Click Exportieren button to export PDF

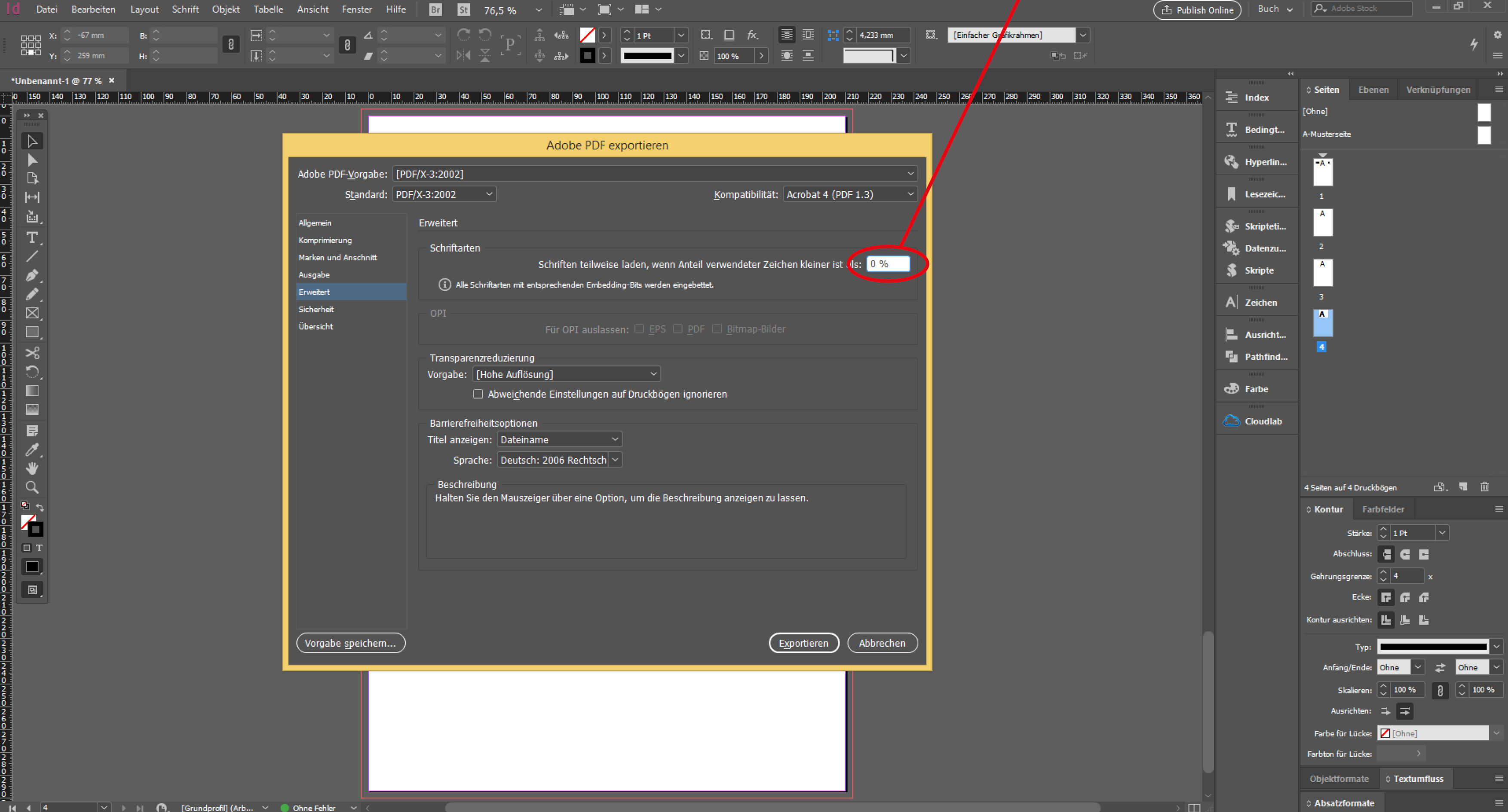pos(804,642)
